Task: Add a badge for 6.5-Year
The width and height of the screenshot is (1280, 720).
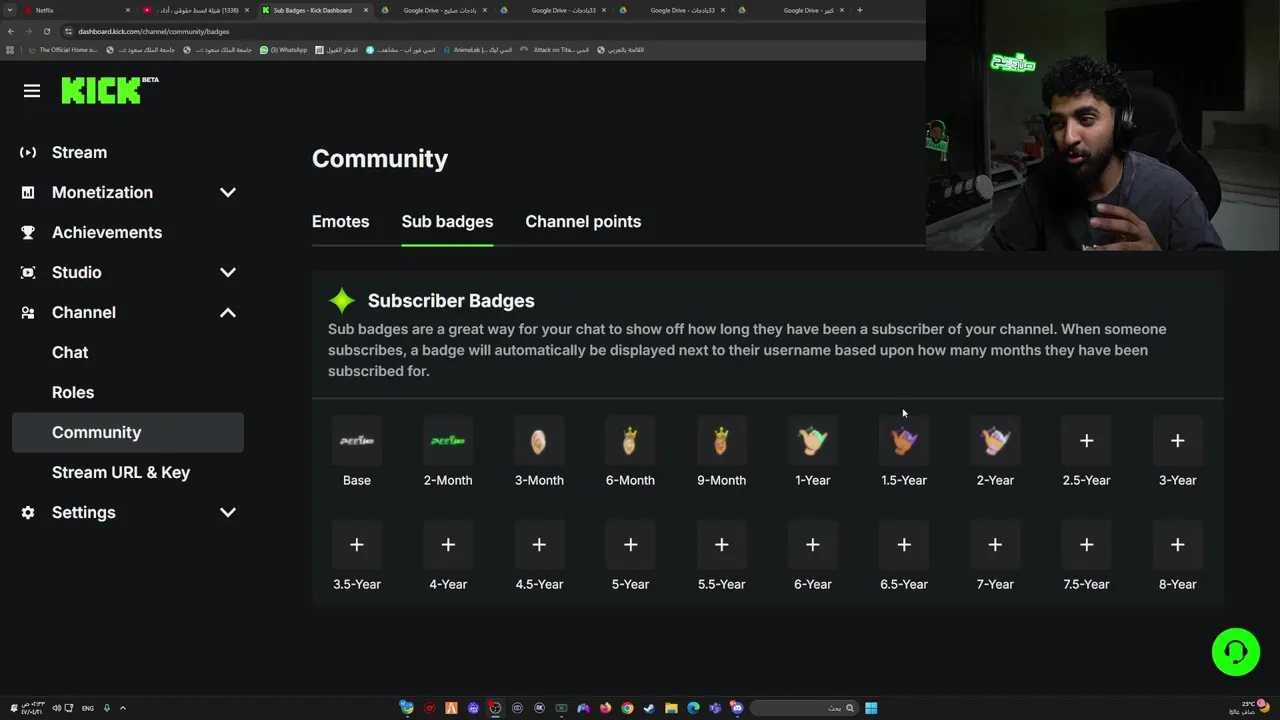Action: pos(904,544)
